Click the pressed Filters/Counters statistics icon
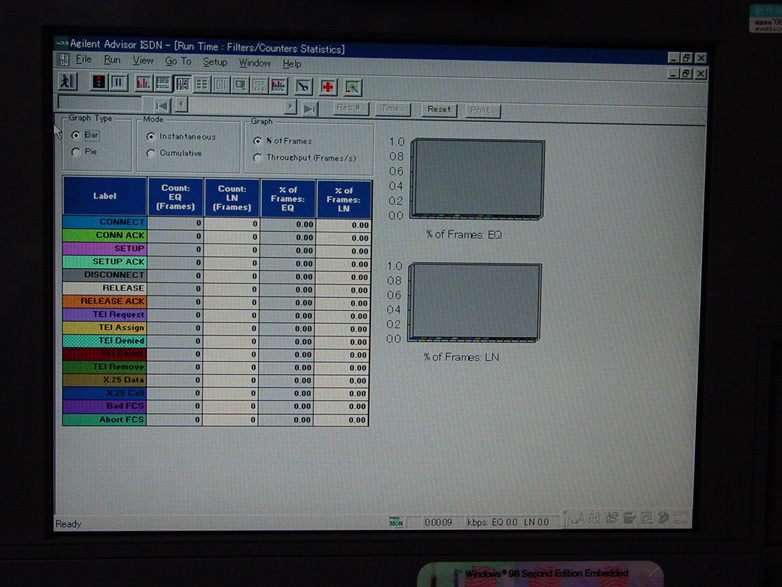The image size is (782, 587). (x=182, y=84)
